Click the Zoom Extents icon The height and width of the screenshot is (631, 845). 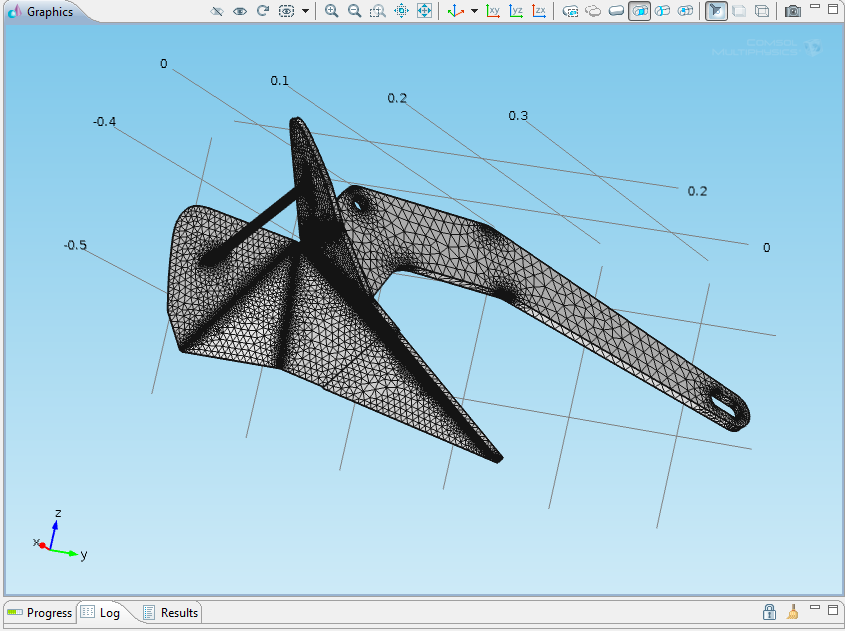click(x=425, y=11)
